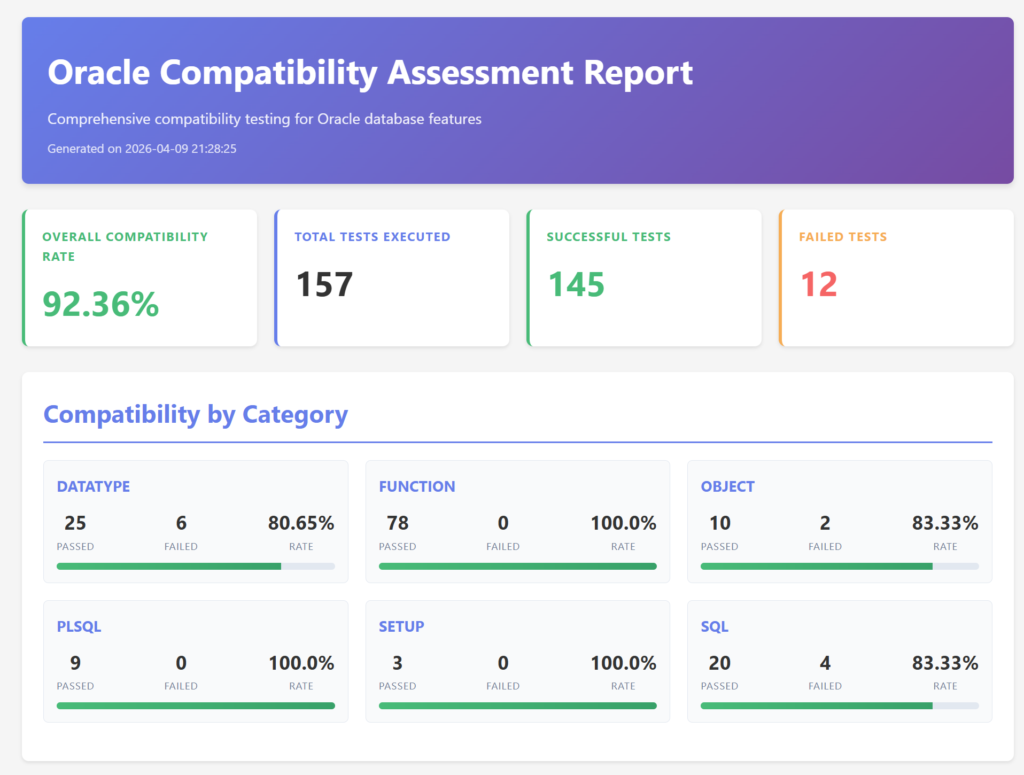This screenshot has width=1024, height=775.
Task: Click the OBJECT category progress bar
Action: click(839, 566)
